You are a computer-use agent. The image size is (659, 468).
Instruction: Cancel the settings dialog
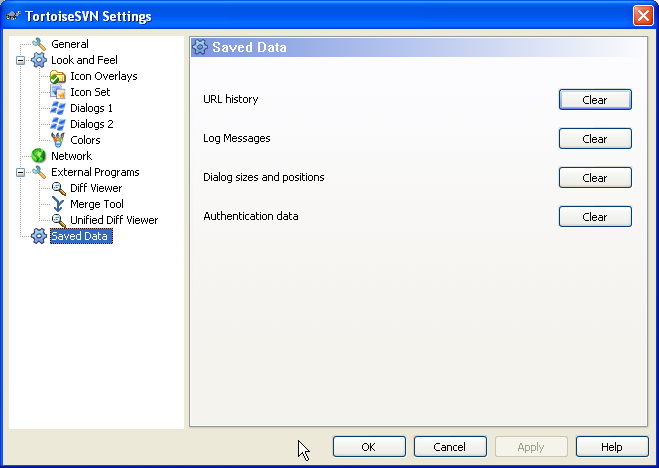(x=450, y=447)
